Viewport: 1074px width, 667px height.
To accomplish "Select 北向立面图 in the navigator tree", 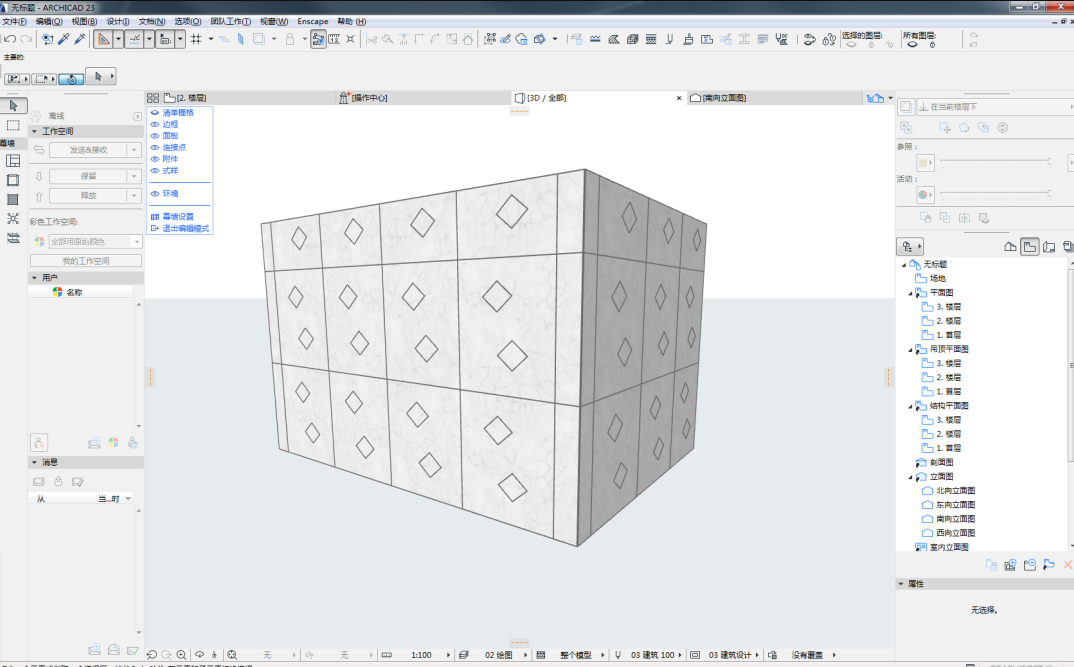I will pyautogui.click(x=956, y=490).
